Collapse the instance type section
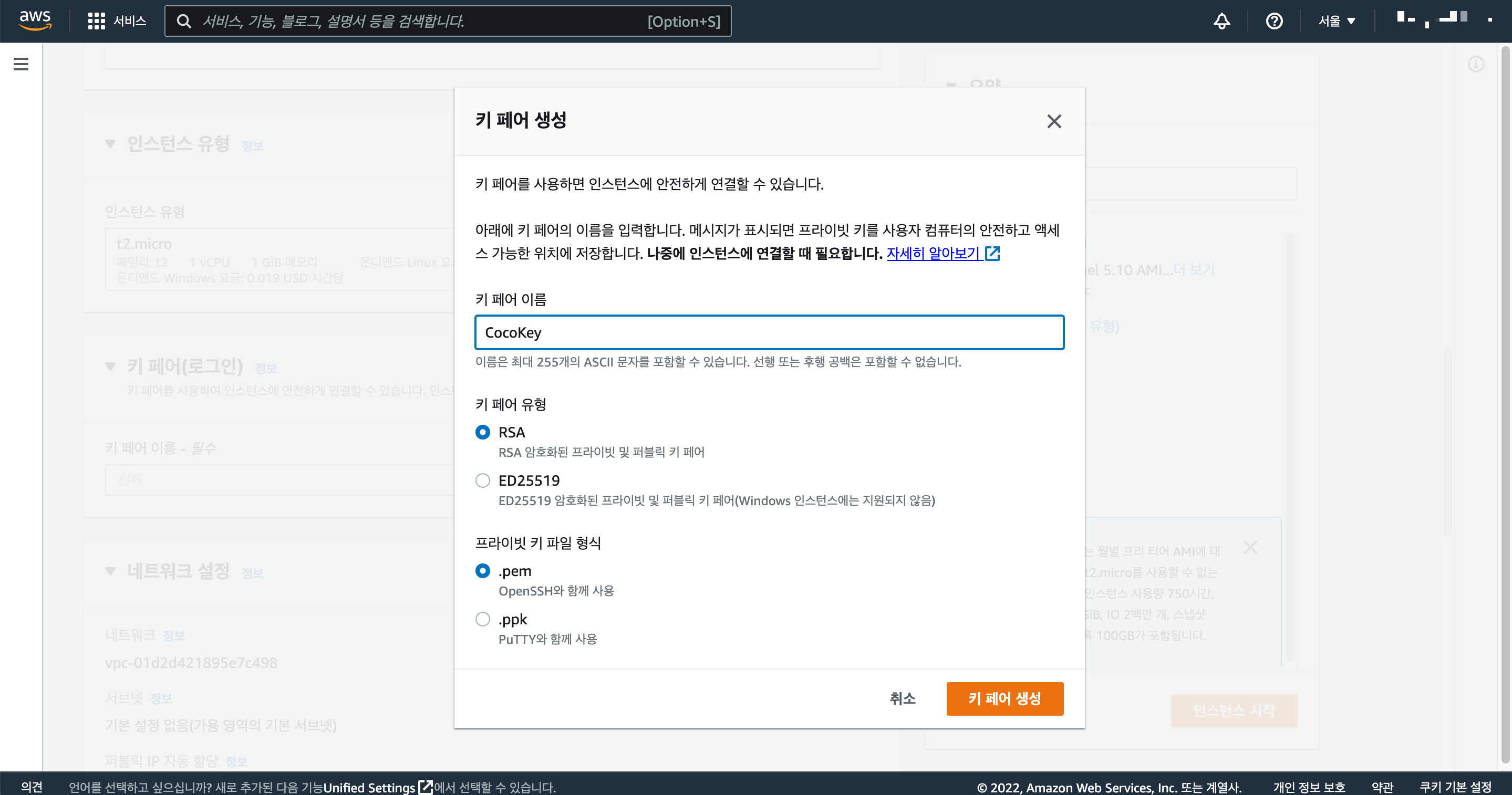Screen dimensions: 1512x795 (110, 144)
